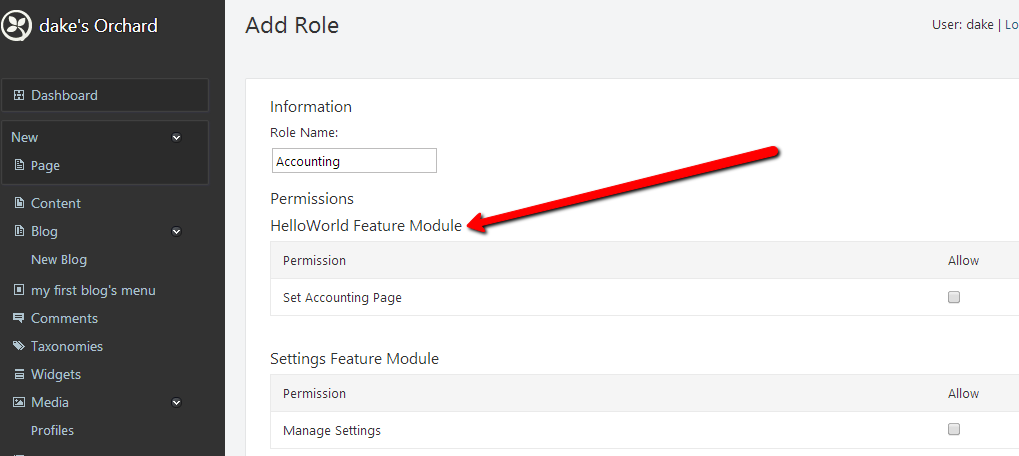Open my first blog's menu item

[x=93, y=290]
